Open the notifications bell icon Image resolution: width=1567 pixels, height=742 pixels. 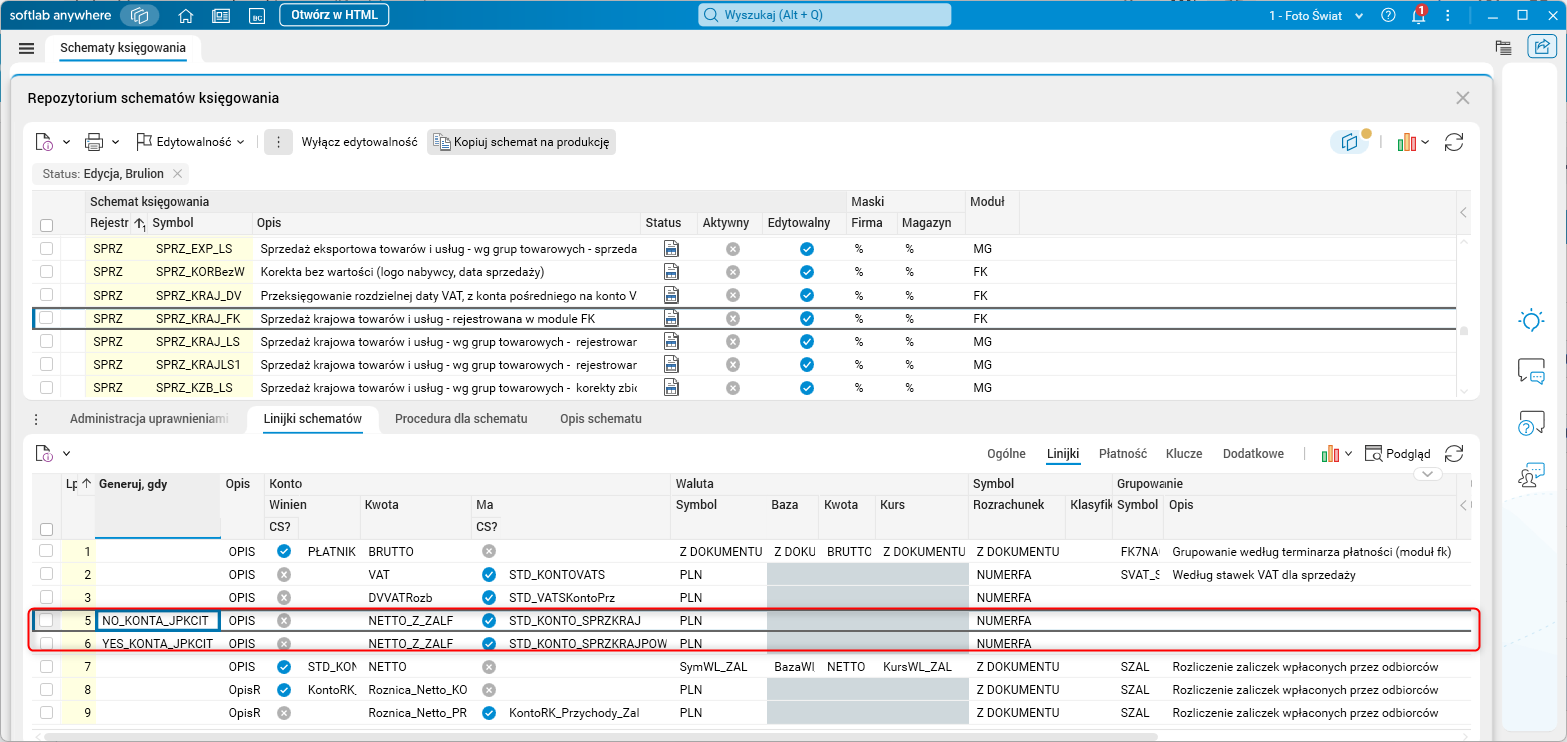coord(1418,16)
